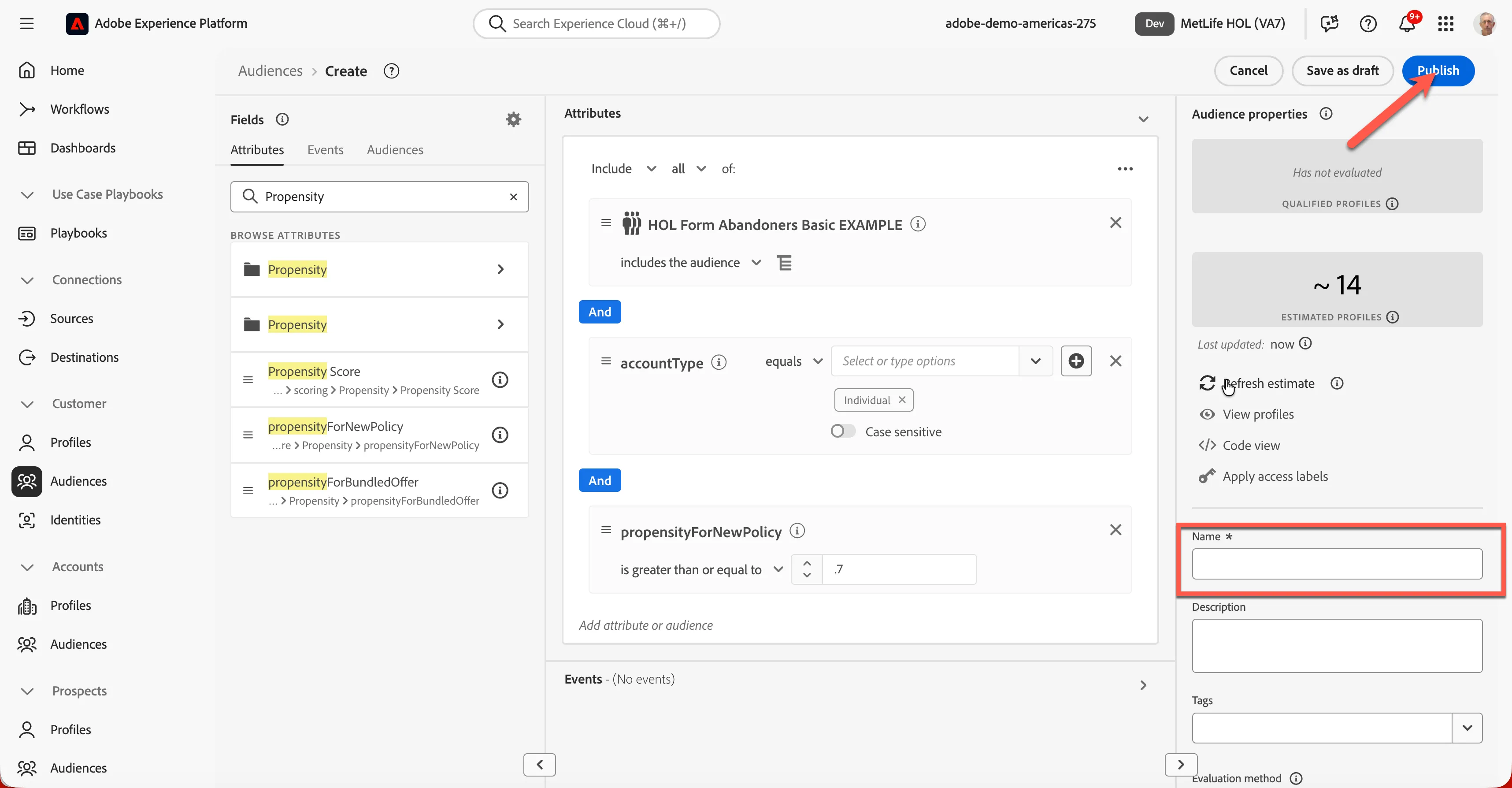The height and width of the screenshot is (788, 1512).
Task: Collapse the Attributes section chevron
Action: pyautogui.click(x=1143, y=119)
